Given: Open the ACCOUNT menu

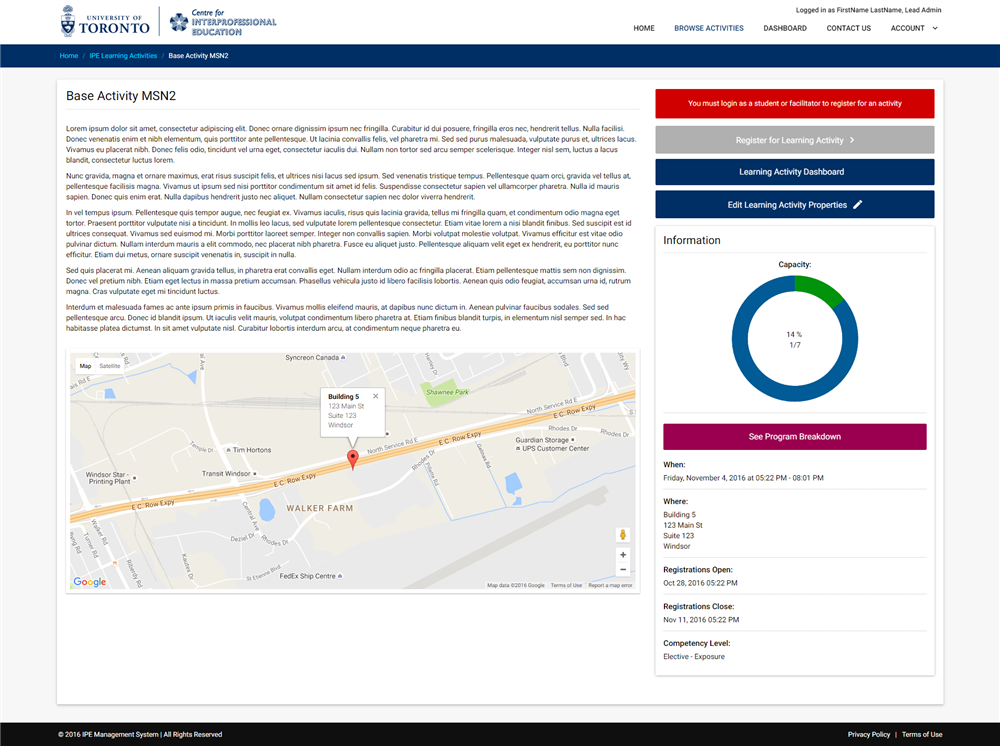Looking at the screenshot, I should [914, 28].
